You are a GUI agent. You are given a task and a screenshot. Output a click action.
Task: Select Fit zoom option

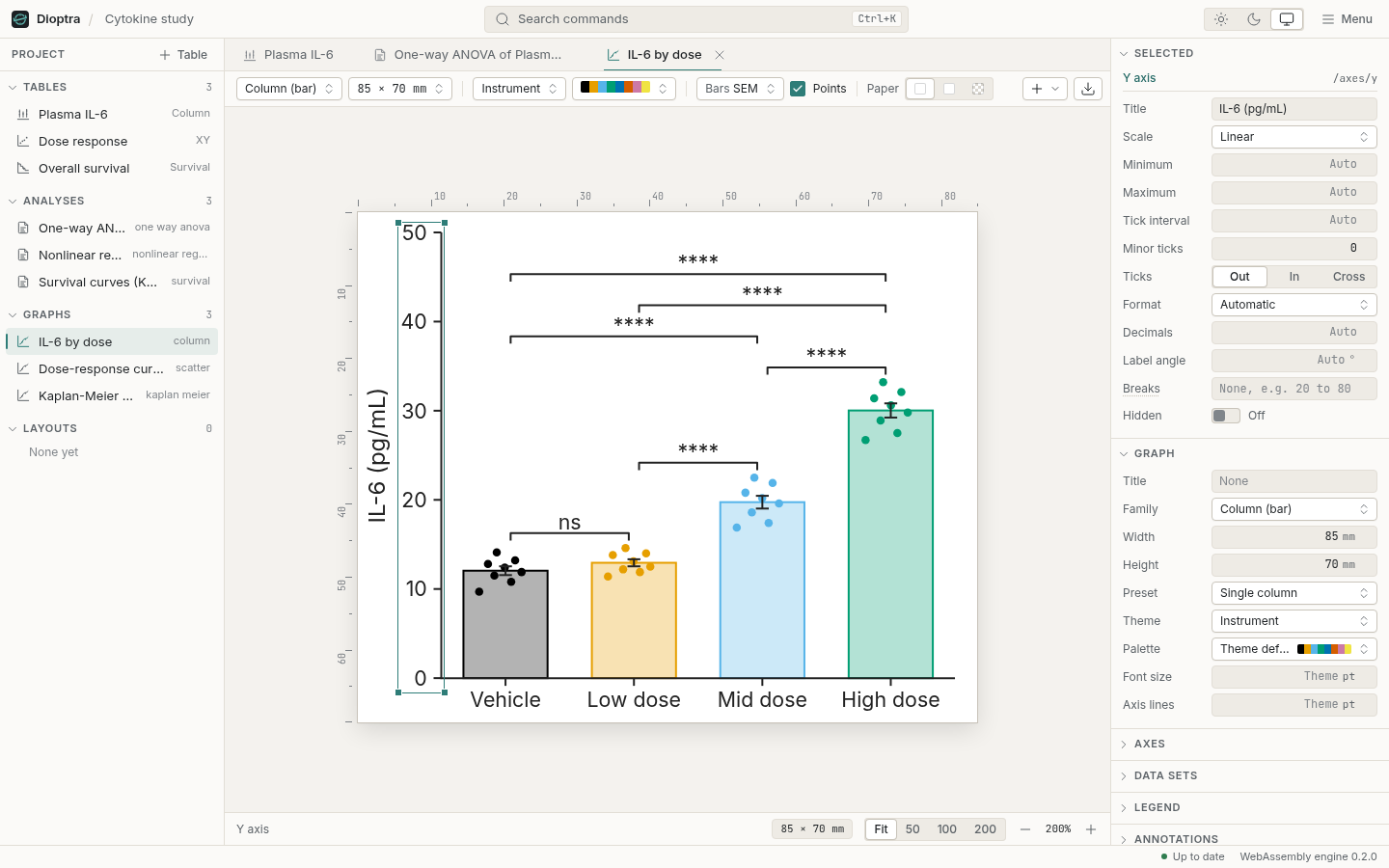(881, 829)
